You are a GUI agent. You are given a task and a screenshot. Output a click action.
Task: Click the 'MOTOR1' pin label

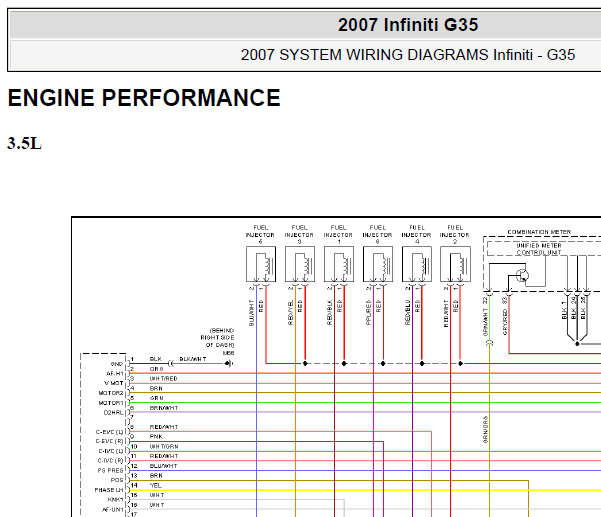pyautogui.click(x=111, y=403)
